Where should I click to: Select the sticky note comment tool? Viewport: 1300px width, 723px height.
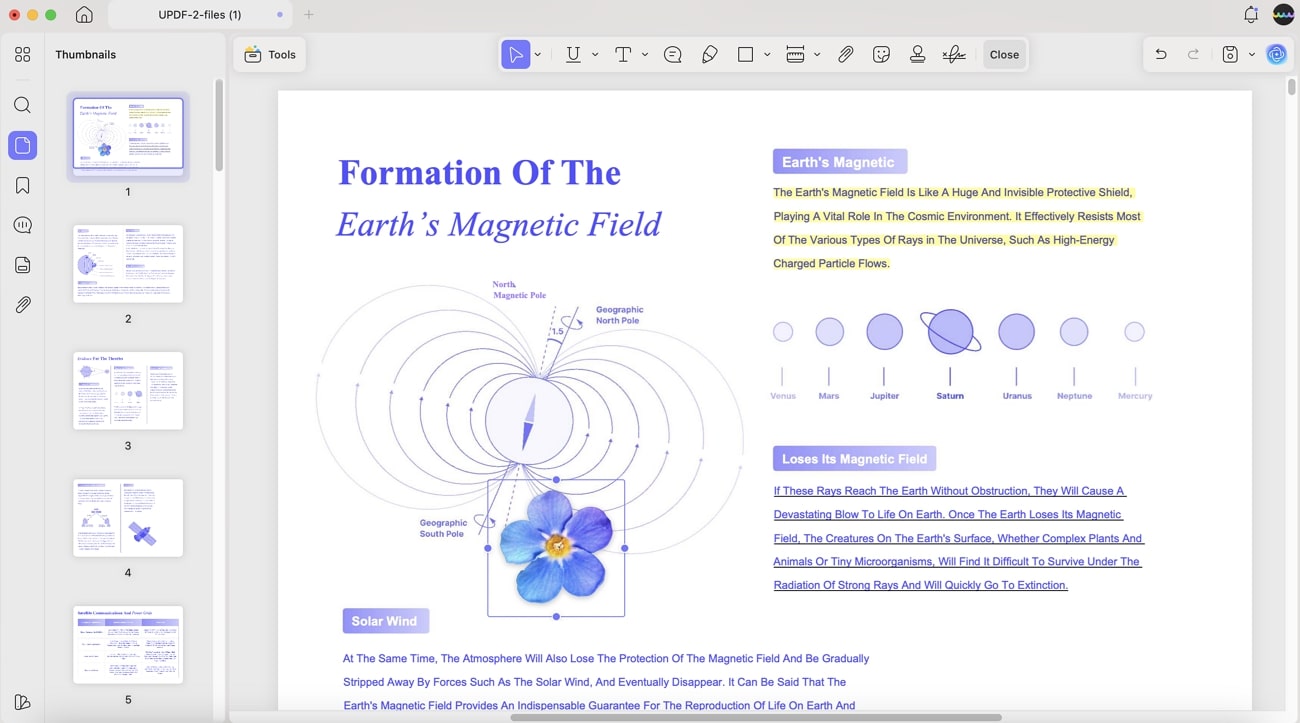673,55
